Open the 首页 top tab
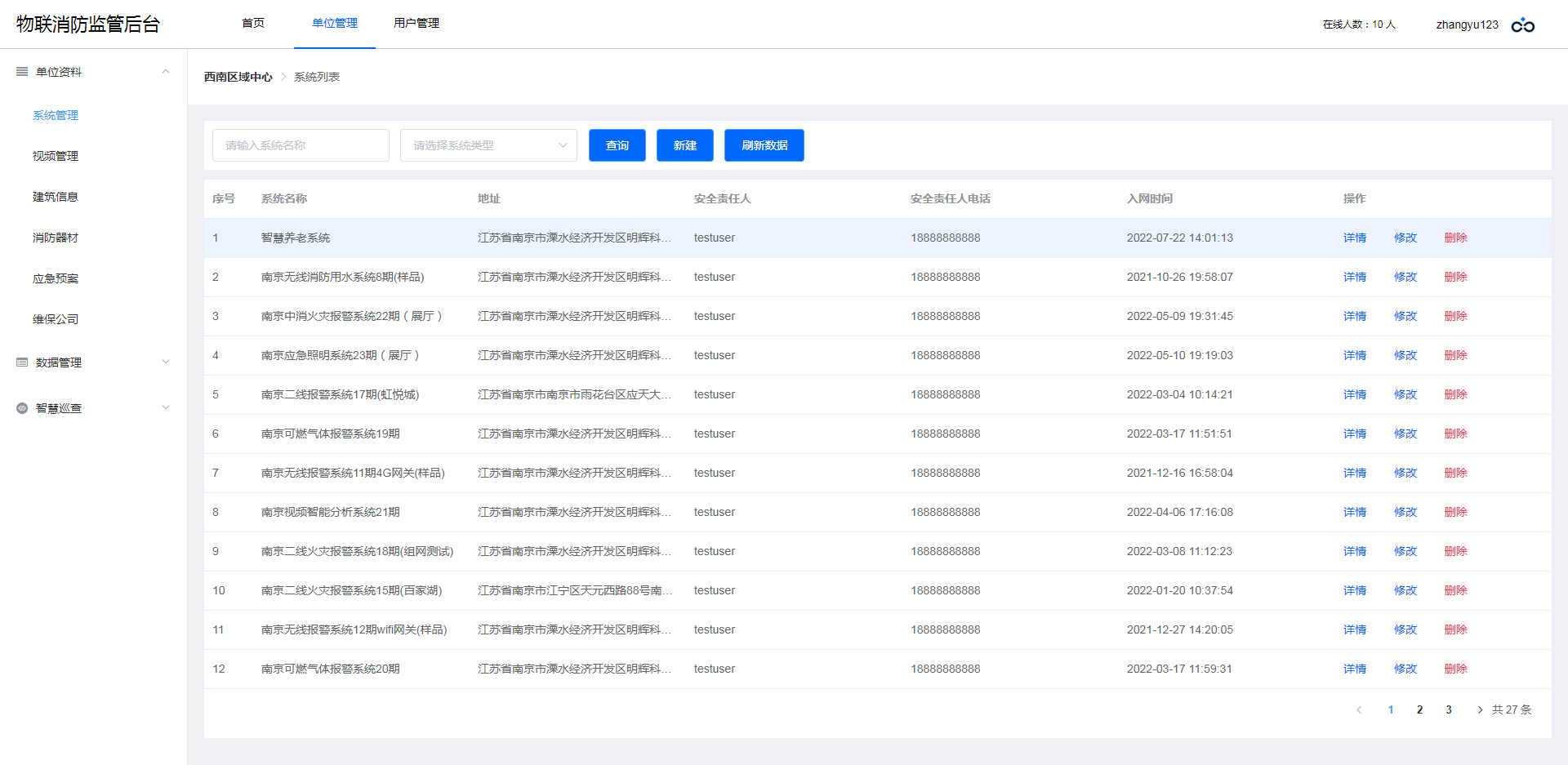1568x765 pixels. 253,23
